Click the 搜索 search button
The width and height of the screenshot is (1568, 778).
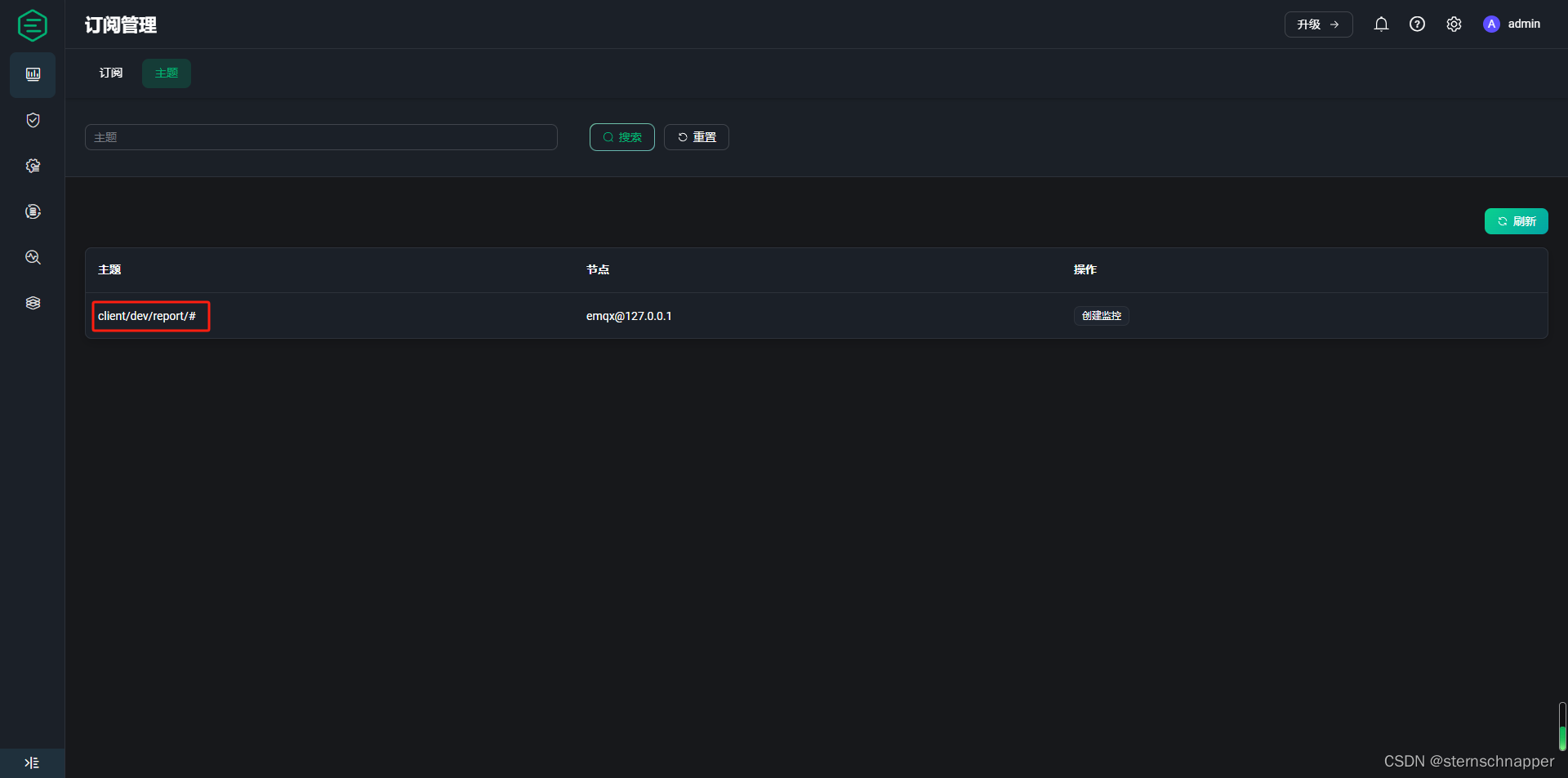click(x=621, y=136)
